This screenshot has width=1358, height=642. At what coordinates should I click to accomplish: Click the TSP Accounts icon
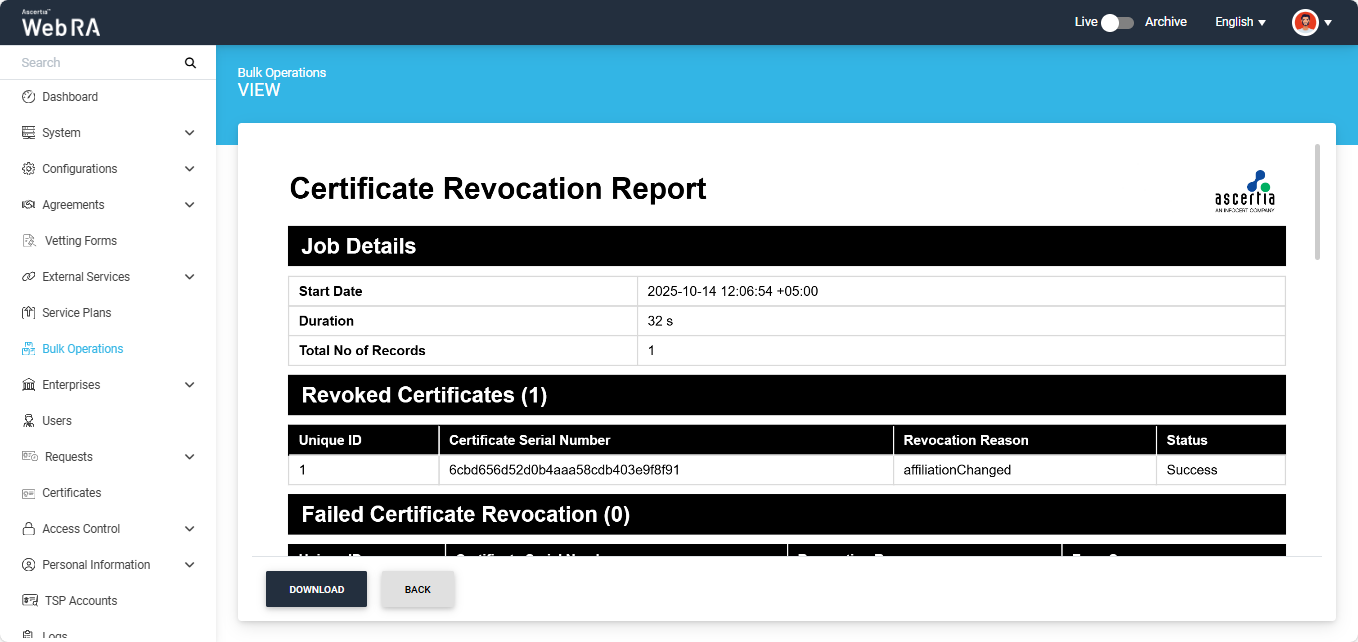(30, 601)
